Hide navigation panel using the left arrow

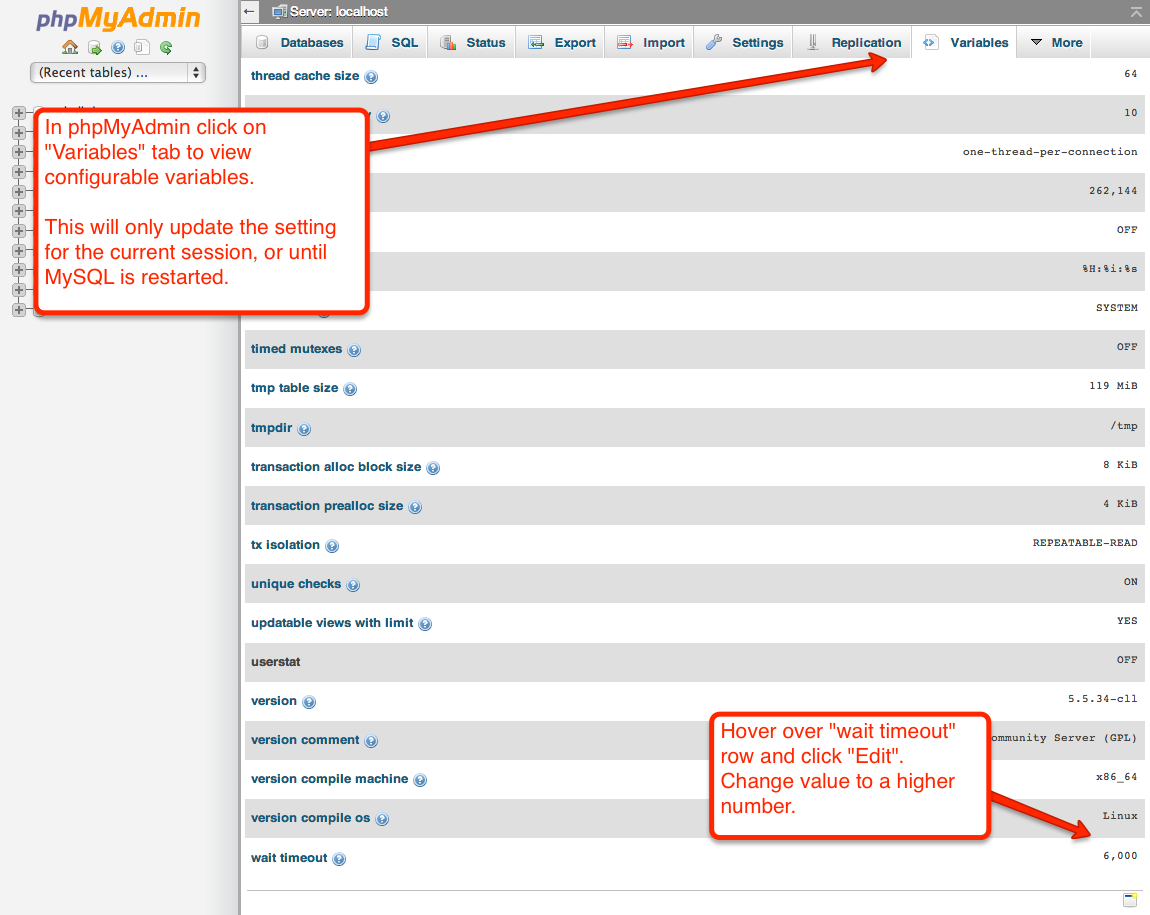251,12
